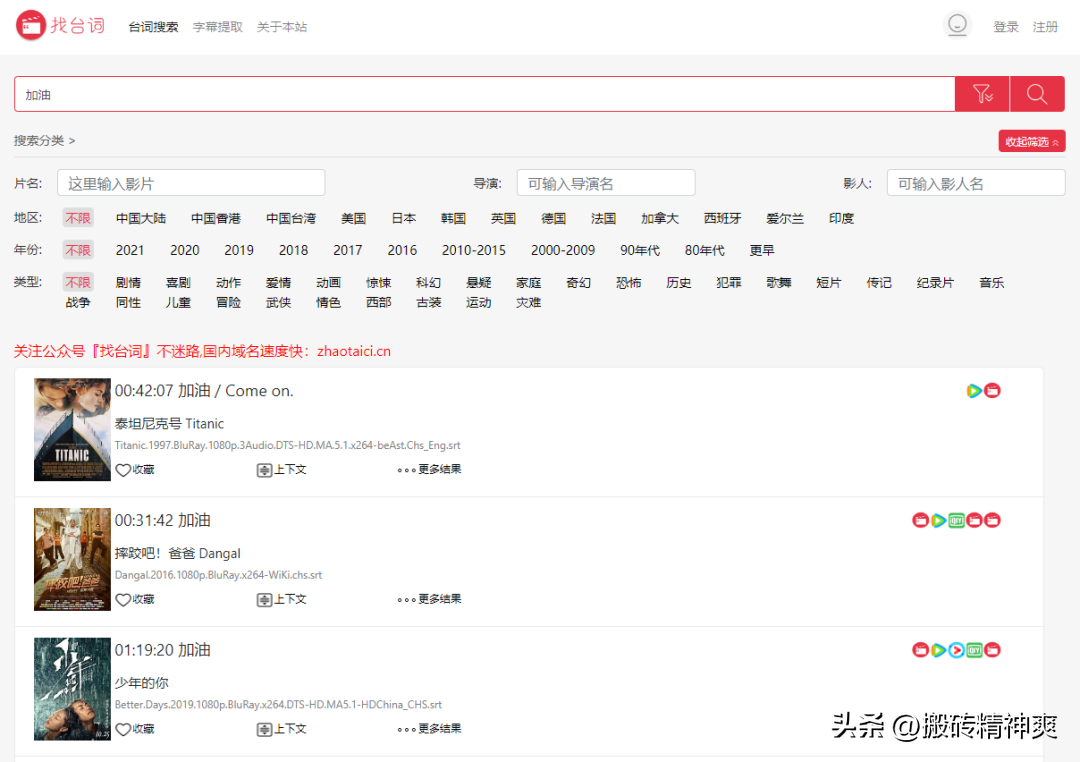Toggle the funnel filter icon button
The height and width of the screenshot is (762, 1080).
coord(982,94)
